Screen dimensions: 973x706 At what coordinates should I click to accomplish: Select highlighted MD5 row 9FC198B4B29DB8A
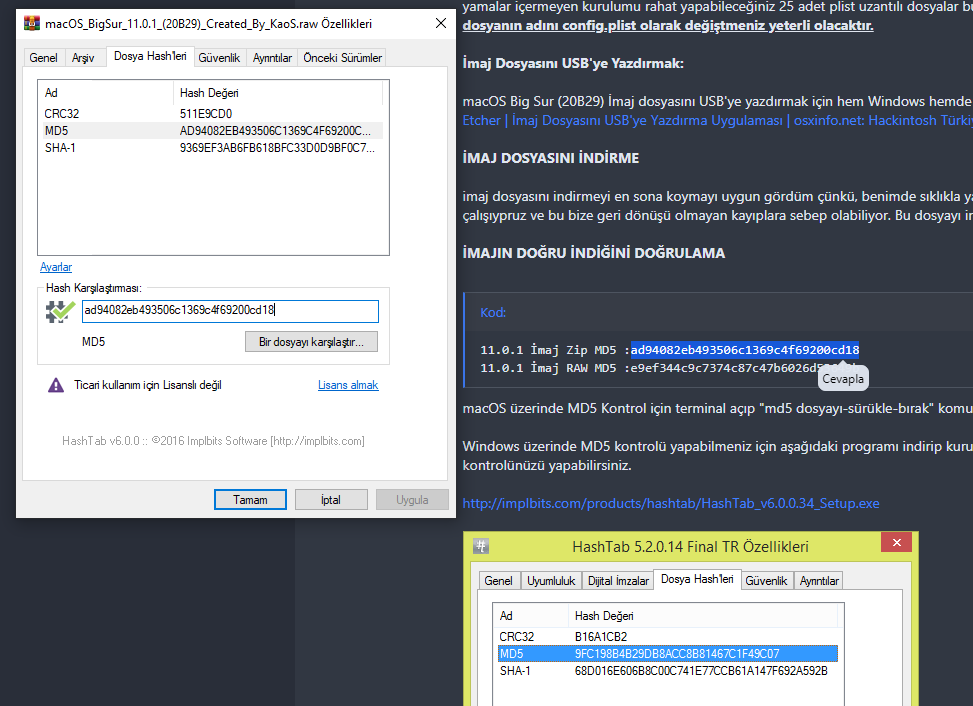point(668,653)
